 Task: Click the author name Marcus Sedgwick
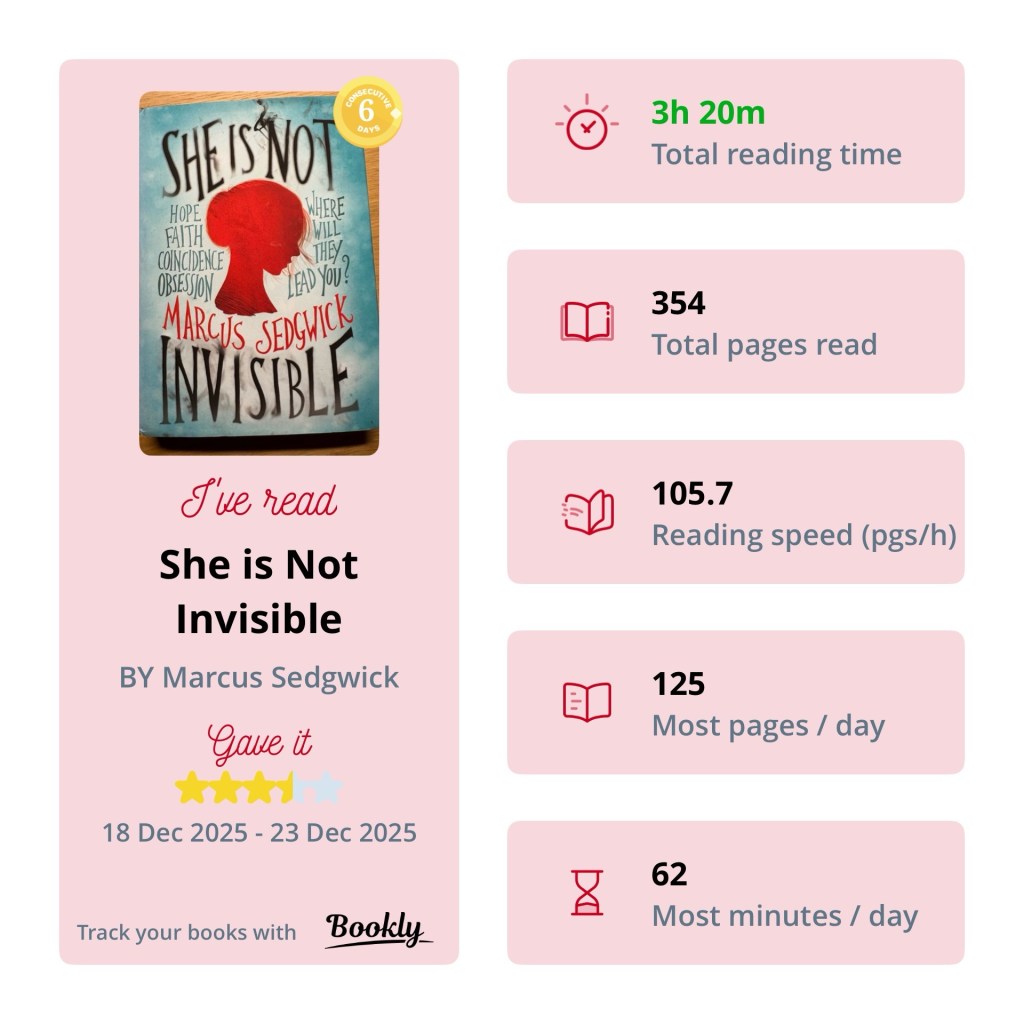pyautogui.click(x=259, y=677)
